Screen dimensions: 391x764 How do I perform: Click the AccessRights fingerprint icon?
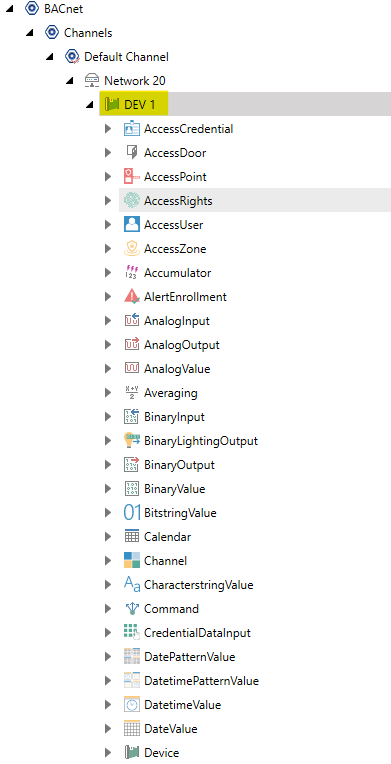(132, 201)
